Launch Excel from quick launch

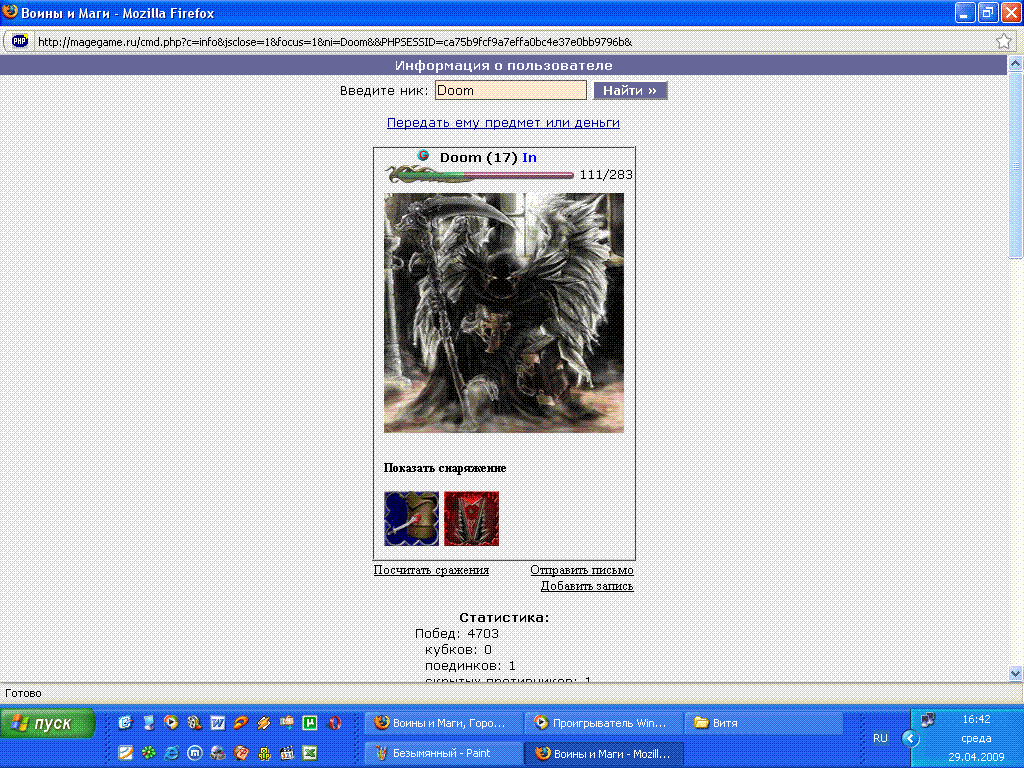pyautogui.click(x=310, y=753)
